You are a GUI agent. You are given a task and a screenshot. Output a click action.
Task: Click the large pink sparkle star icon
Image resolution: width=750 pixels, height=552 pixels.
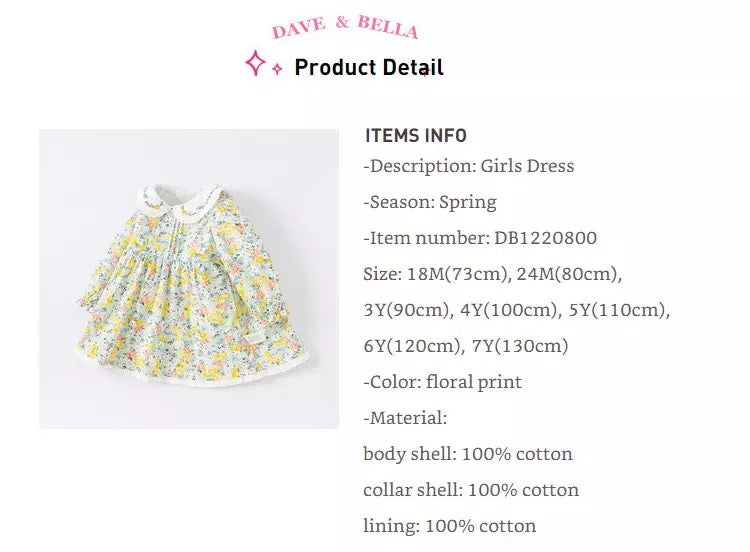[255, 64]
